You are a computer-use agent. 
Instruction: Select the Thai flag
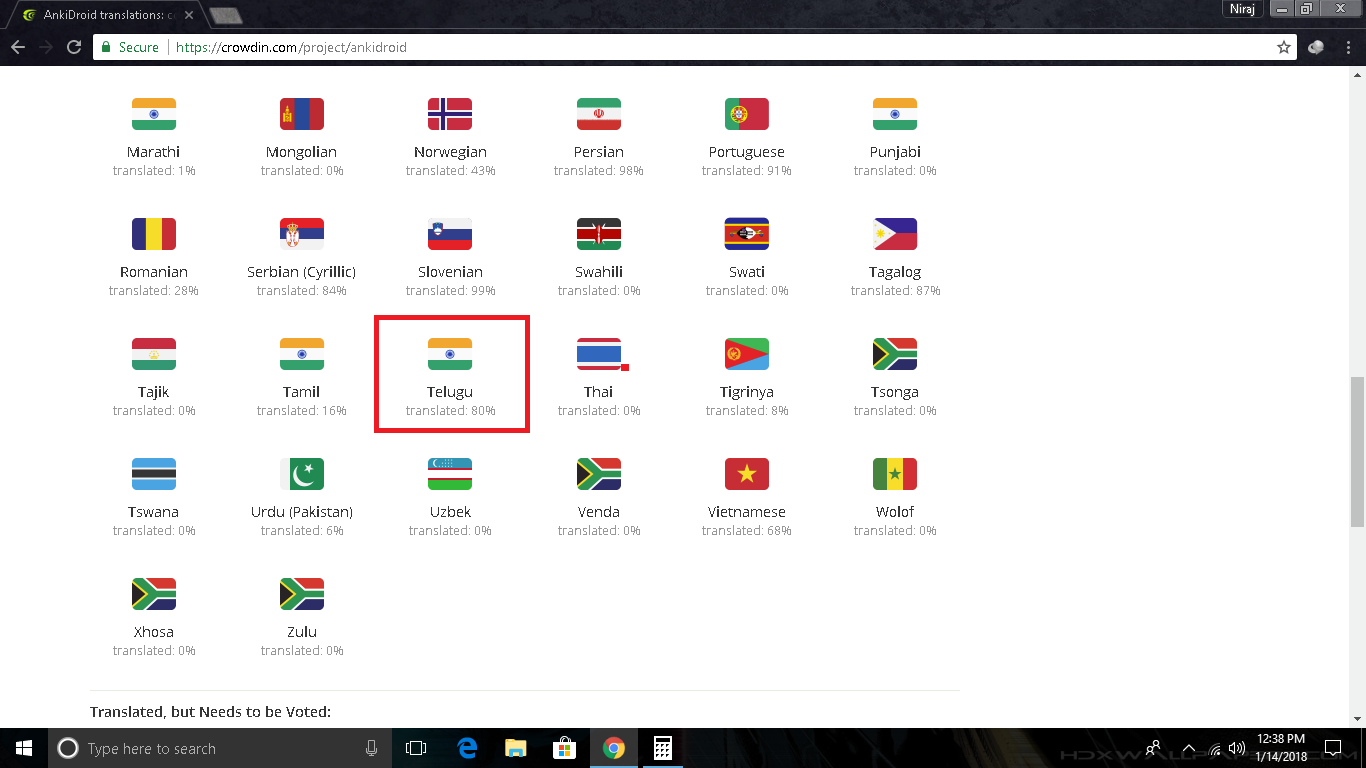point(599,354)
